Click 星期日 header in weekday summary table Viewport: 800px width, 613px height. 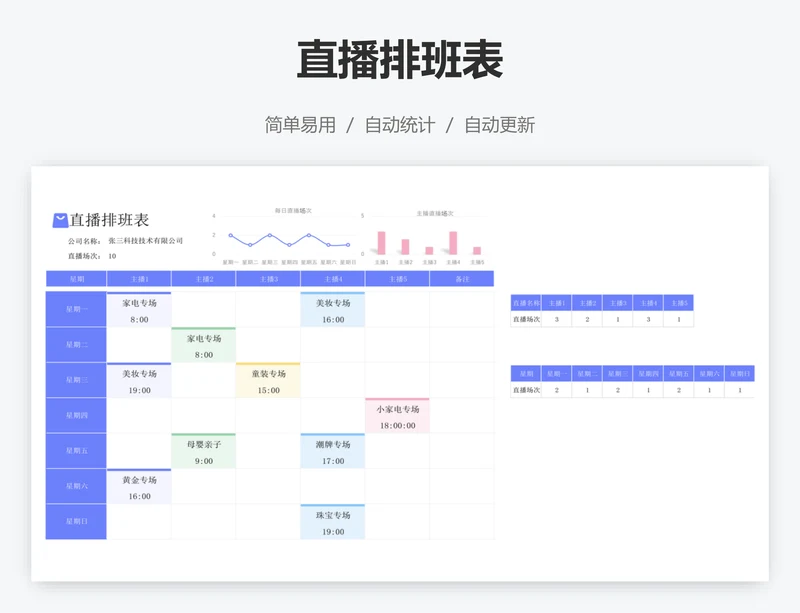coord(740,374)
